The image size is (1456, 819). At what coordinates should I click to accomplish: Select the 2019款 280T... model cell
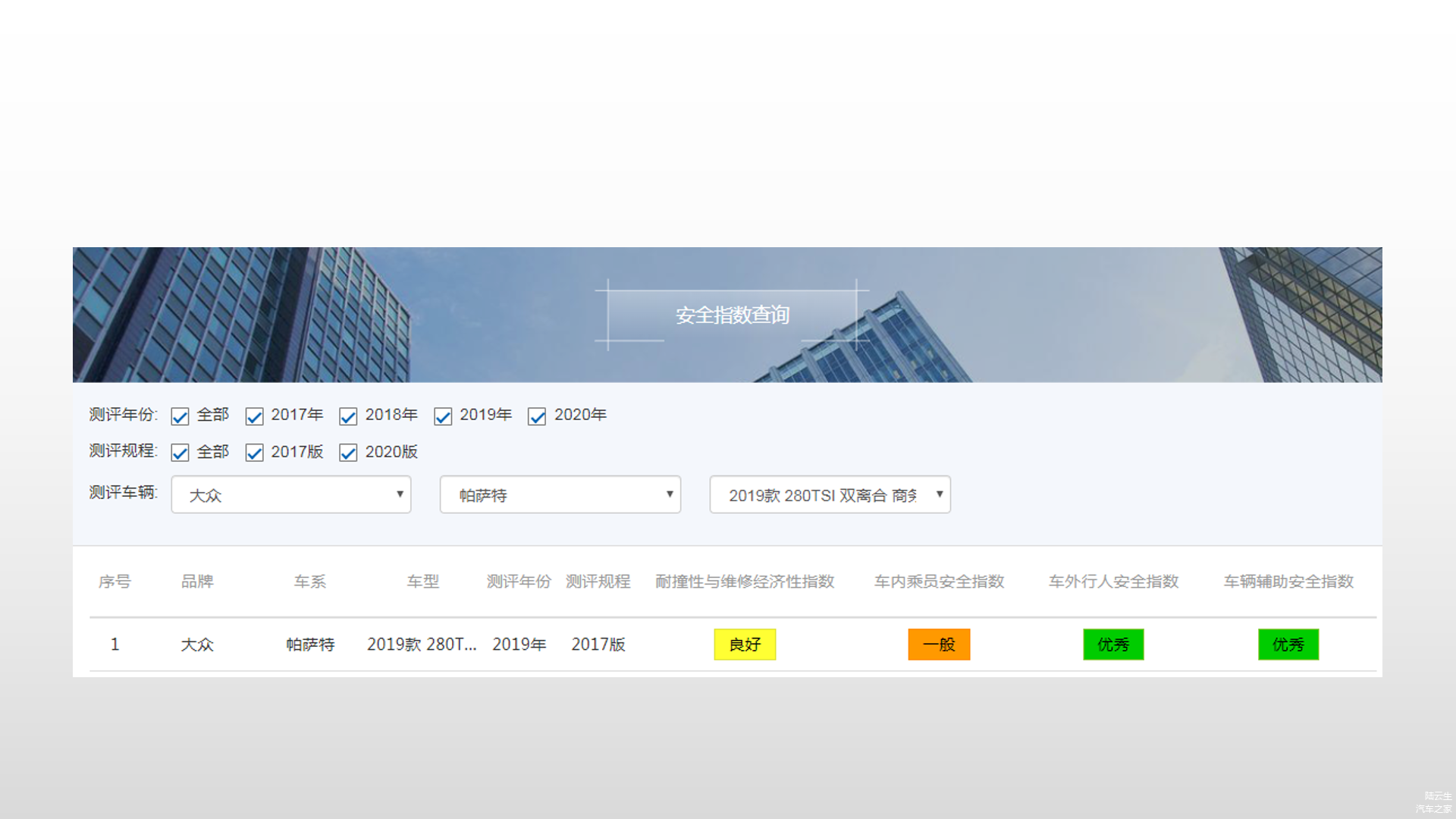coord(422,645)
